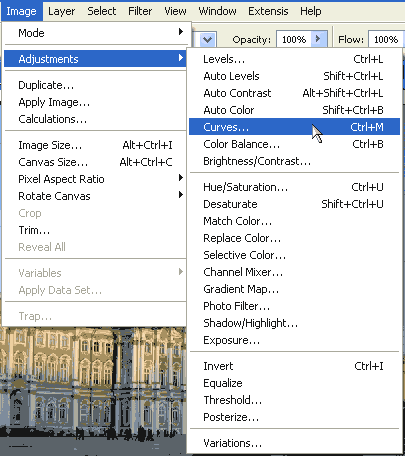
Task: Choose Hue/Saturation... adjustment
Action: tap(294, 187)
